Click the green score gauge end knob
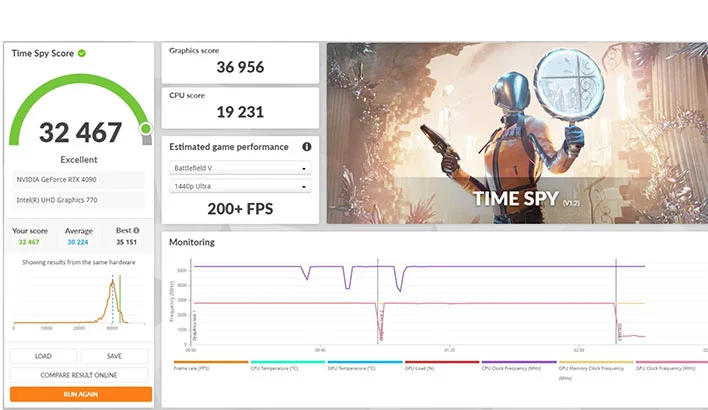This screenshot has width=708, height=410. pyautogui.click(x=146, y=128)
